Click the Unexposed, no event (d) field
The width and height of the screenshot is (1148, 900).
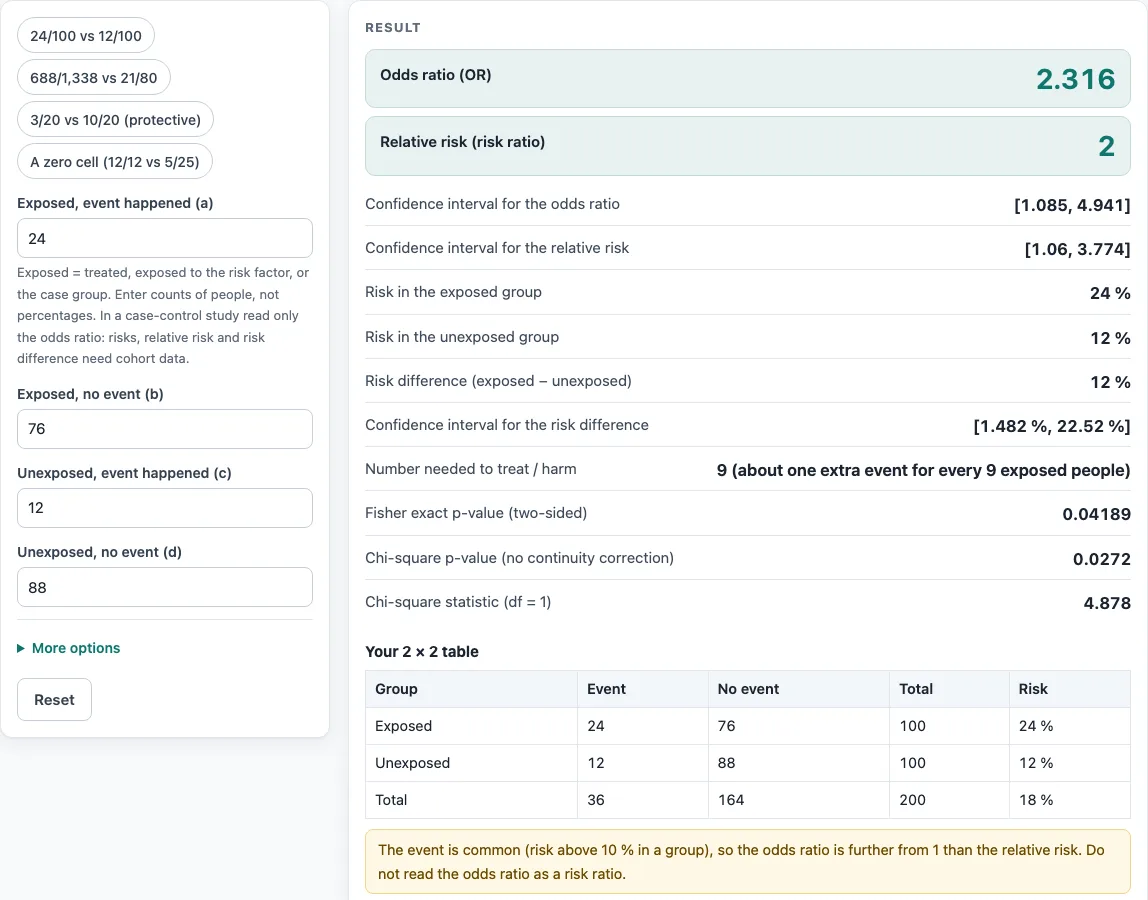165,587
